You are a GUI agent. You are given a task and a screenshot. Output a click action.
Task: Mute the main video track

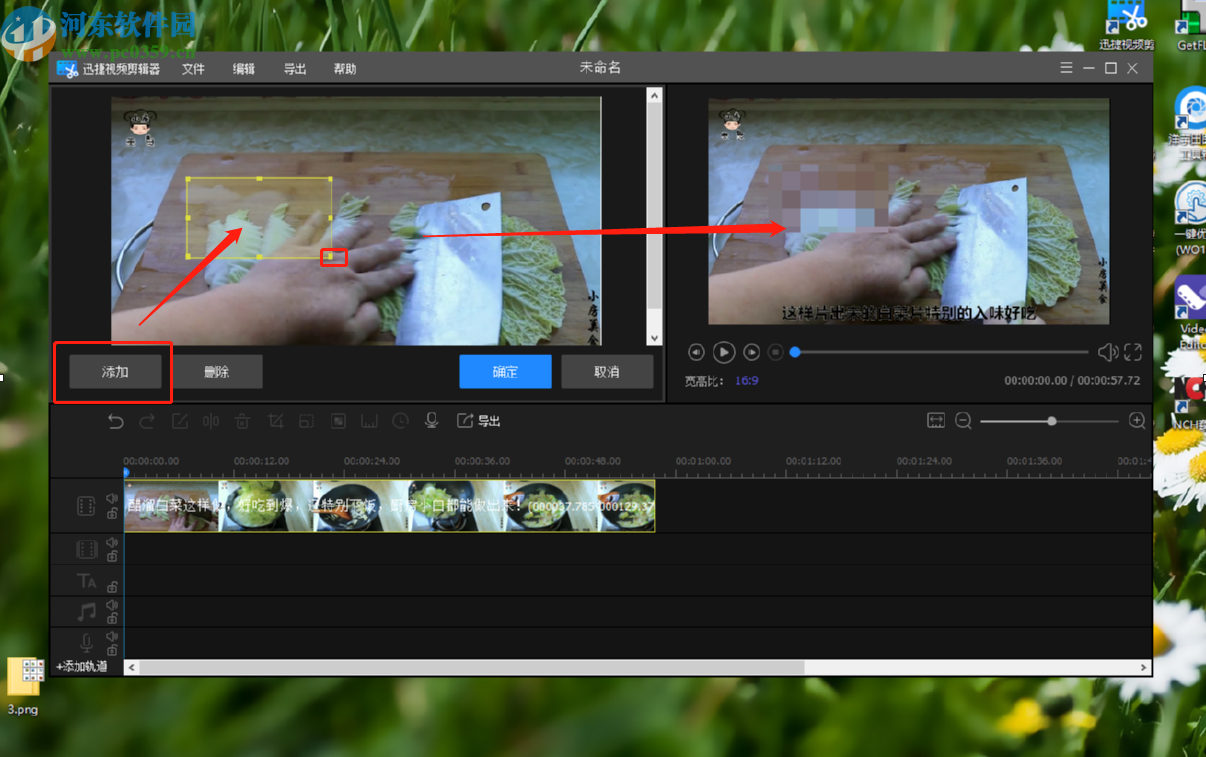point(112,499)
